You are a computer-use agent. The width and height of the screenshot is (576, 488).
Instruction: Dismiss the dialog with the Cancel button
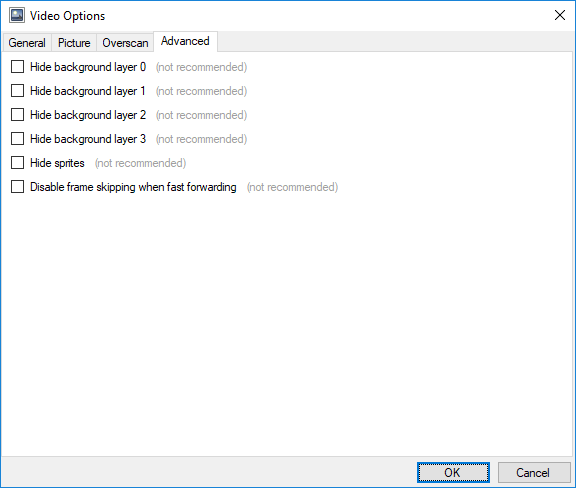(x=534, y=472)
